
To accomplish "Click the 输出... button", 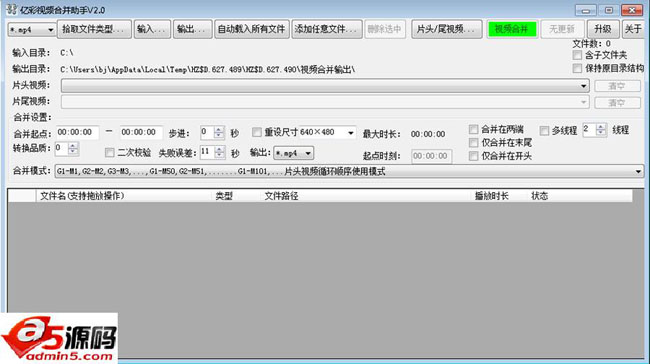I will (x=192, y=29).
